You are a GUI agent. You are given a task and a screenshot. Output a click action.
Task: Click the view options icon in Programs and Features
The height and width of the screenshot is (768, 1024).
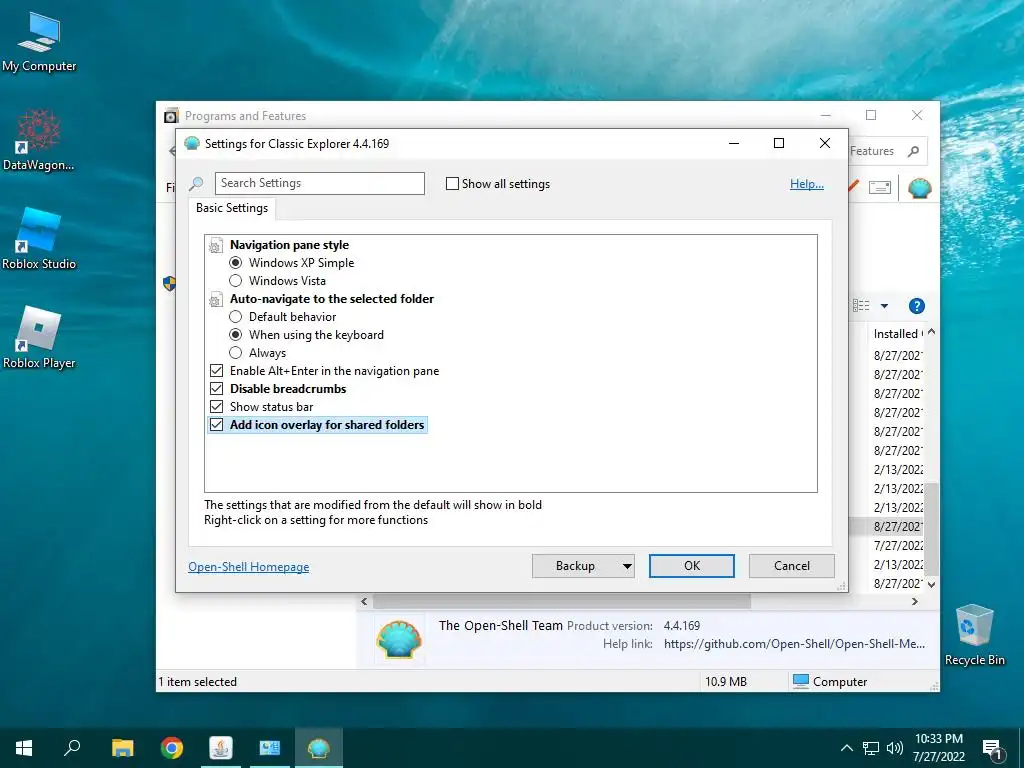pos(861,306)
